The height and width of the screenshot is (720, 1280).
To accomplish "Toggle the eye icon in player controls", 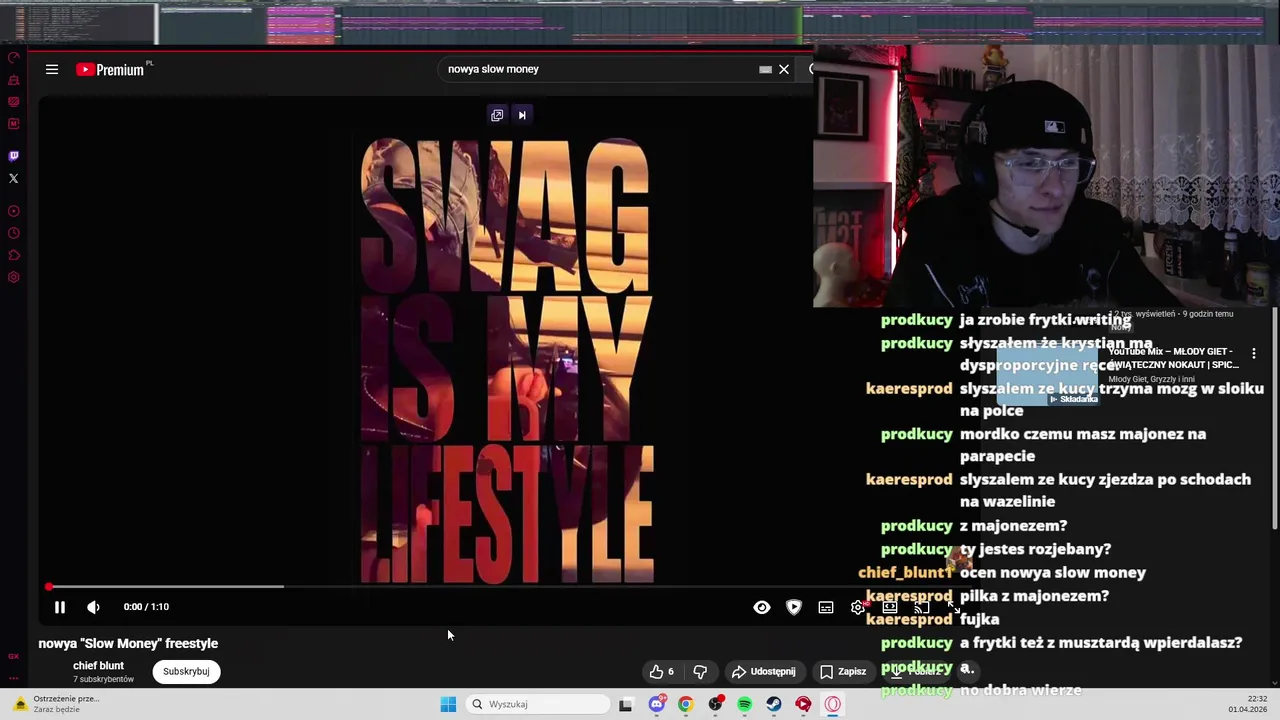I will (762, 607).
